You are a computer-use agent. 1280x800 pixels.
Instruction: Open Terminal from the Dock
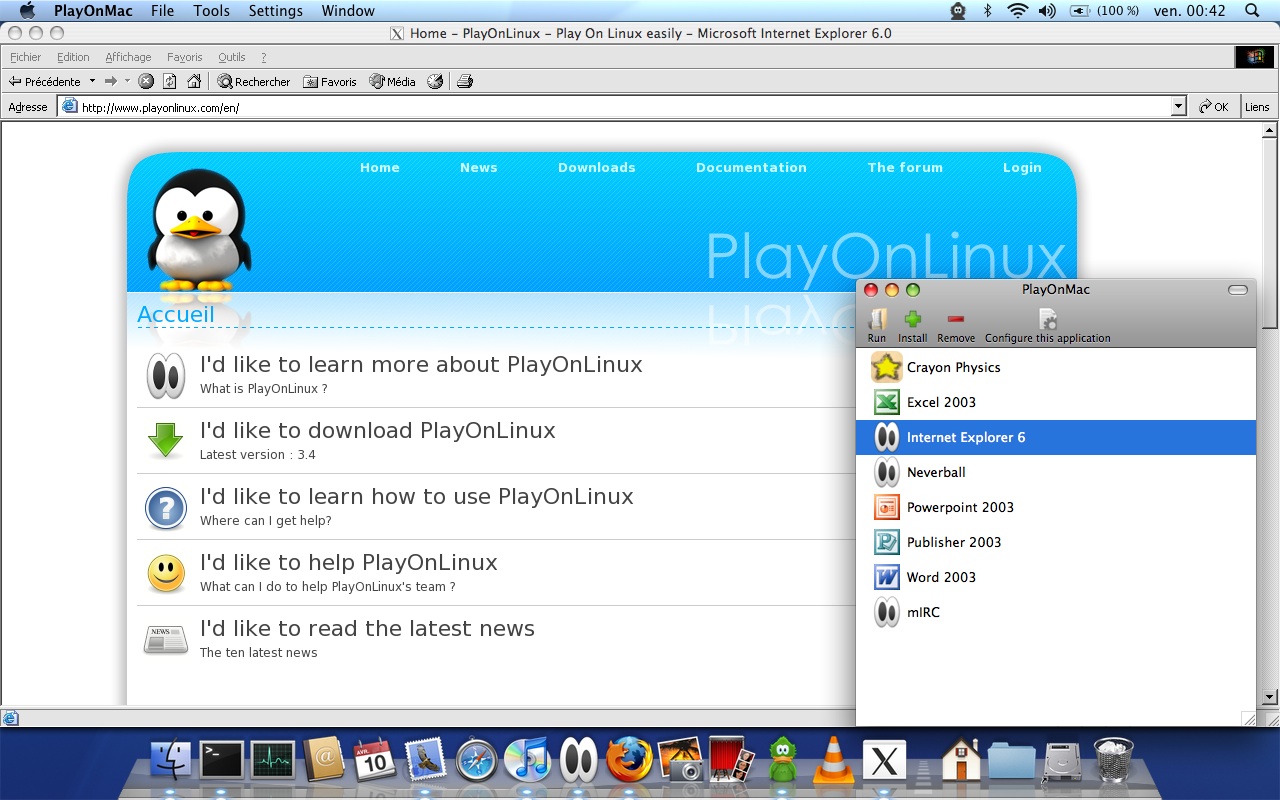coord(222,760)
